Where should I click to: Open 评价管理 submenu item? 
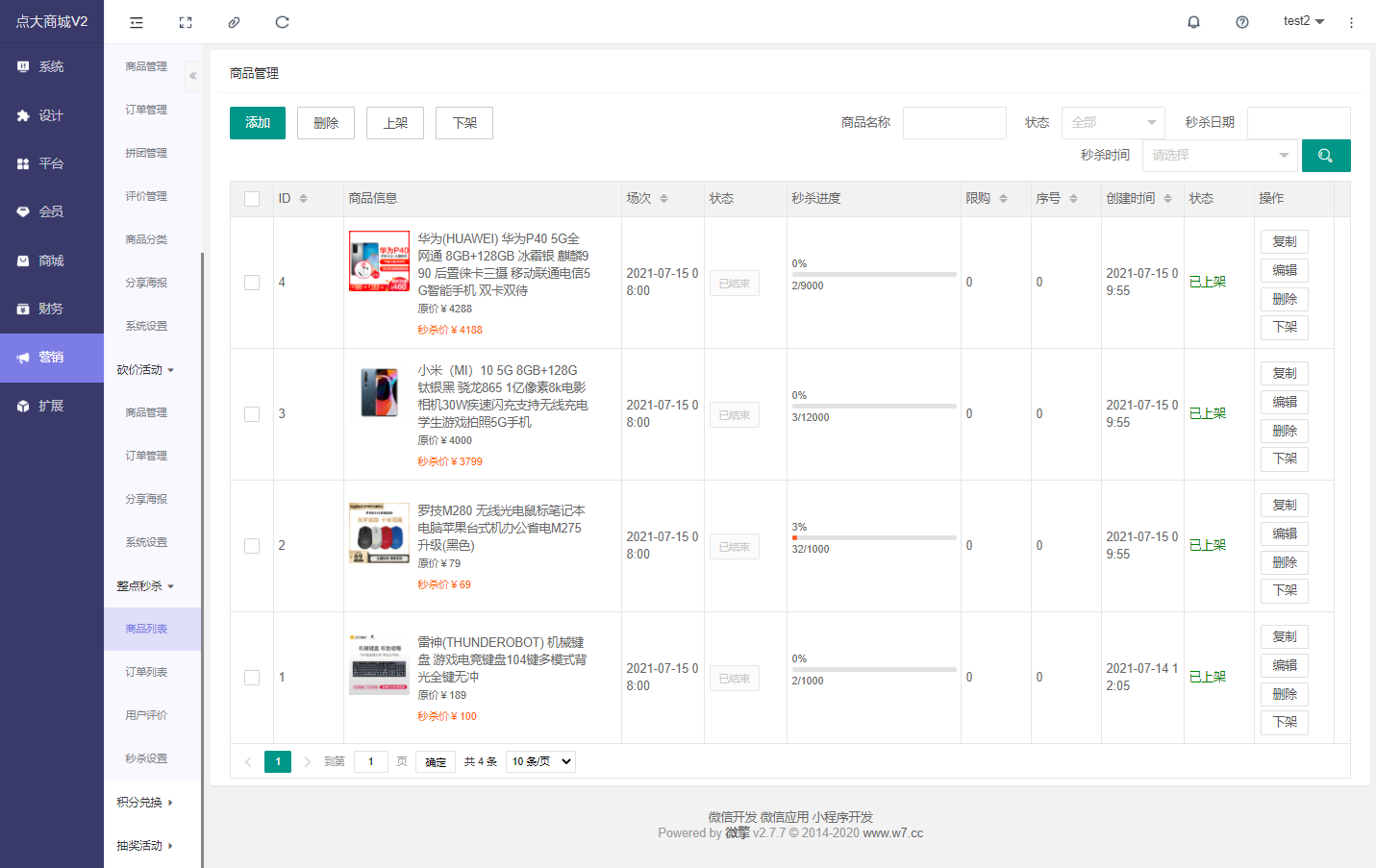(146, 196)
